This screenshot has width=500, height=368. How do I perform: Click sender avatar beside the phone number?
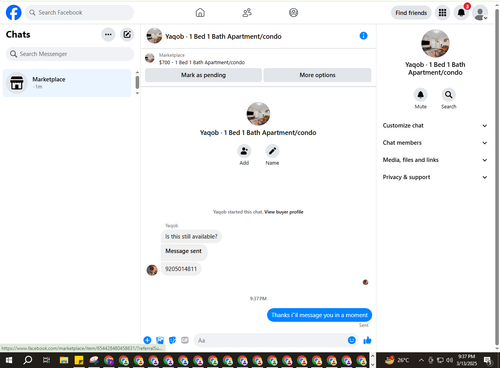pyautogui.click(x=152, y=270)
